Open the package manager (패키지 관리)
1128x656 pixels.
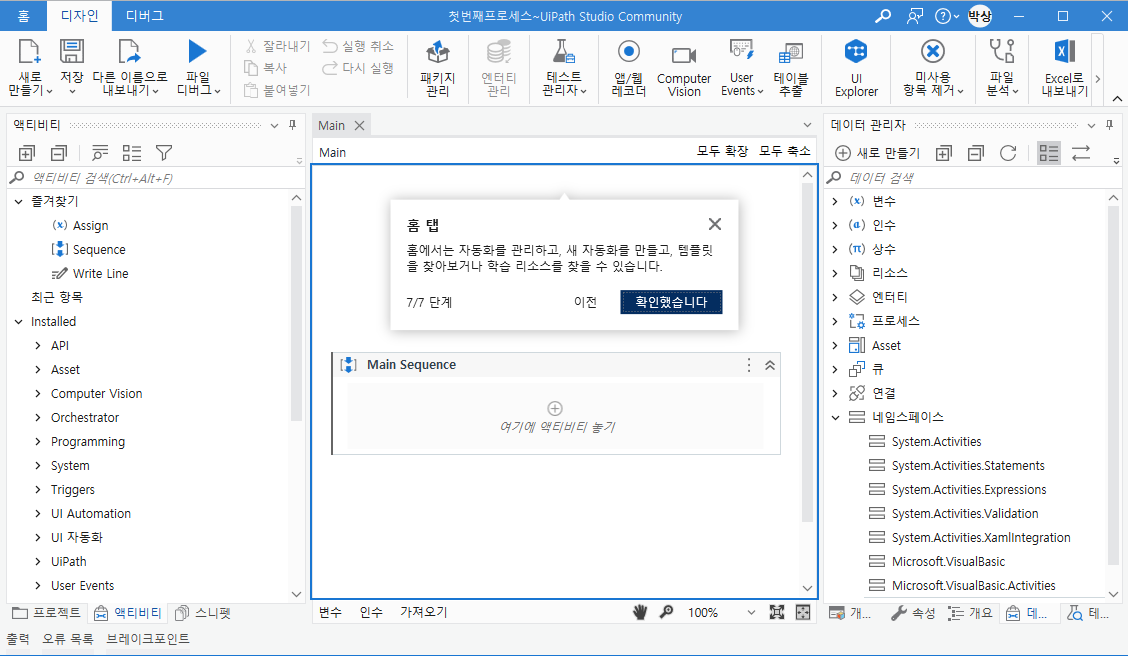tap(437, 68)
